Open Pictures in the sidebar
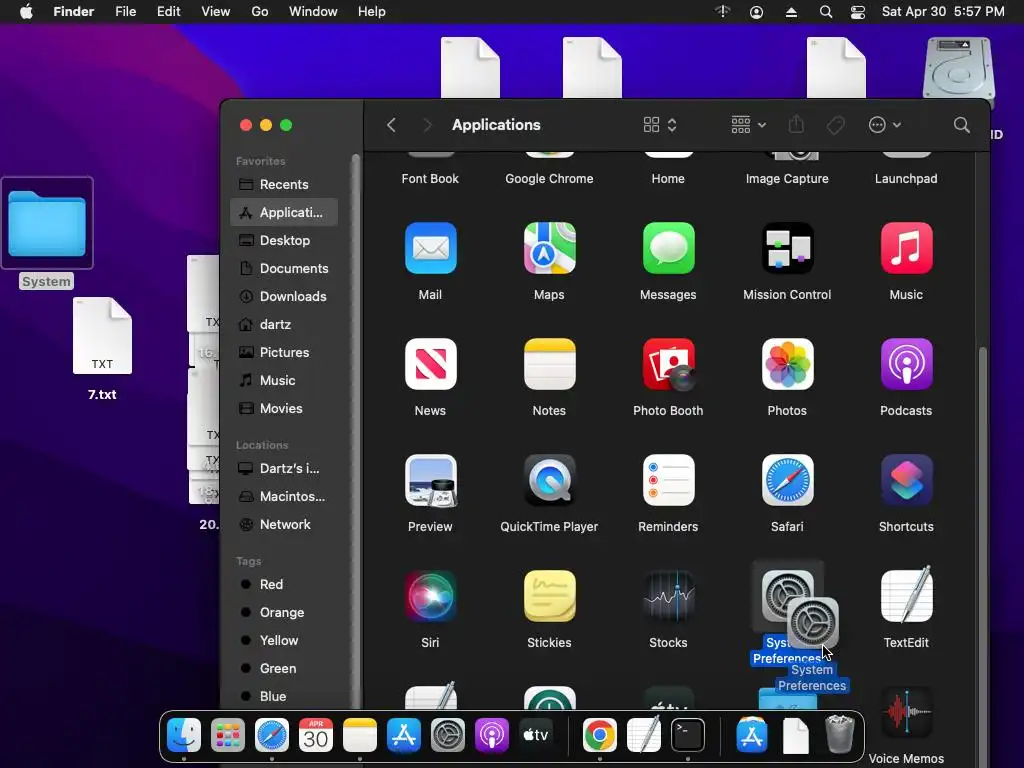 coord(284,353)
